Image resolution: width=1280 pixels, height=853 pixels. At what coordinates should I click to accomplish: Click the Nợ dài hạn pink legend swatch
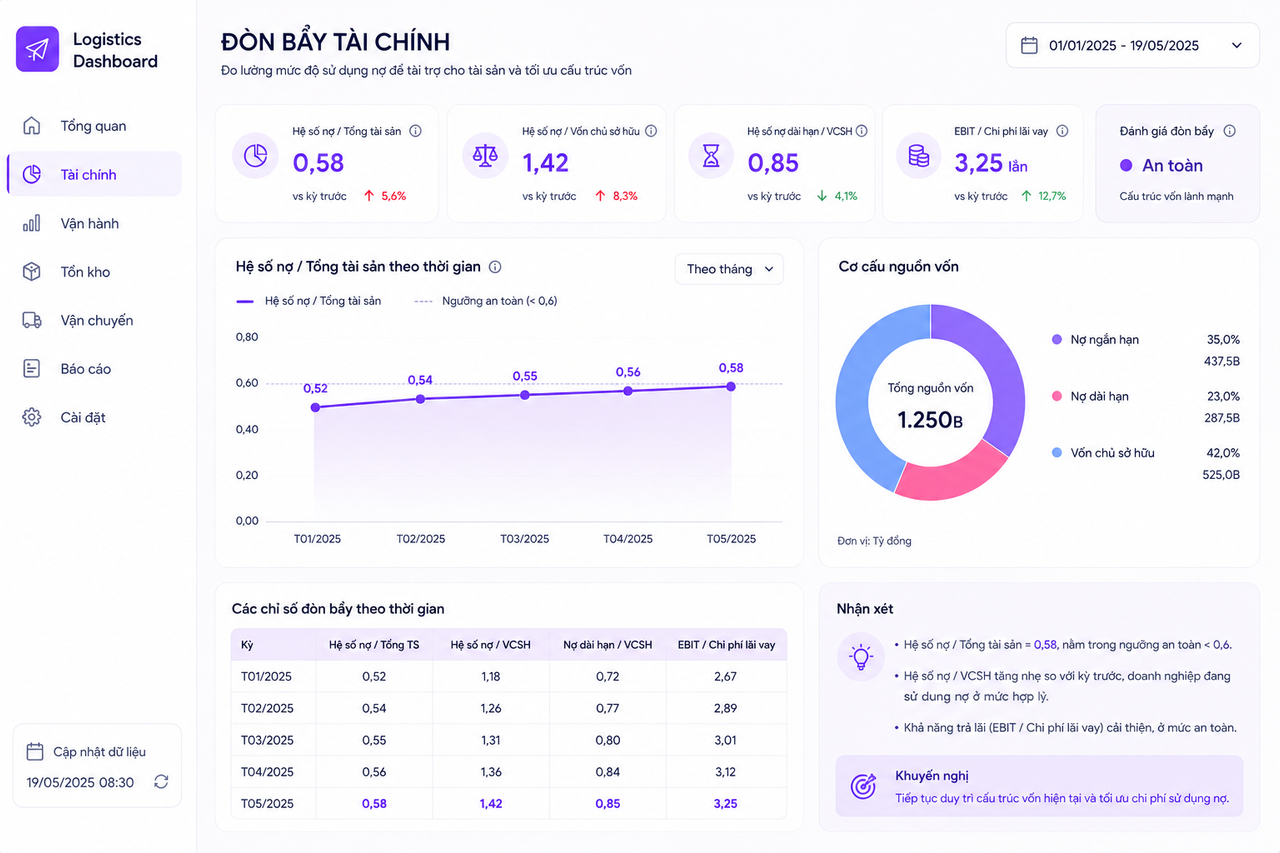click(x=1057, y=396)
